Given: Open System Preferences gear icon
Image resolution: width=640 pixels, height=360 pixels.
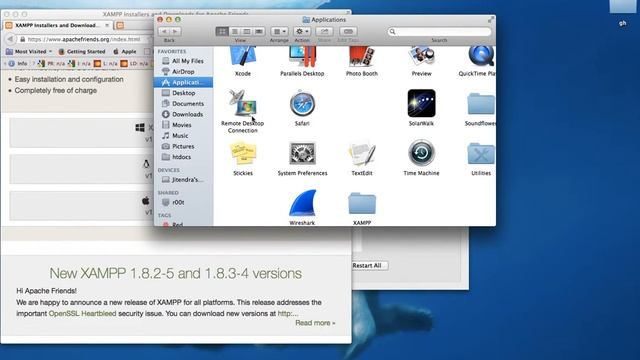Looking at the screenshot, I should (302, 153).
